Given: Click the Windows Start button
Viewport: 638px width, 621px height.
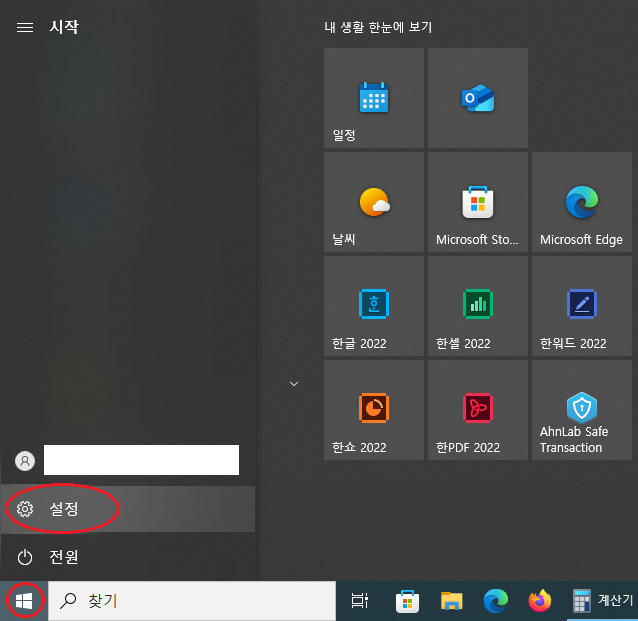Looking at the screenshot, I should point(24,601).
